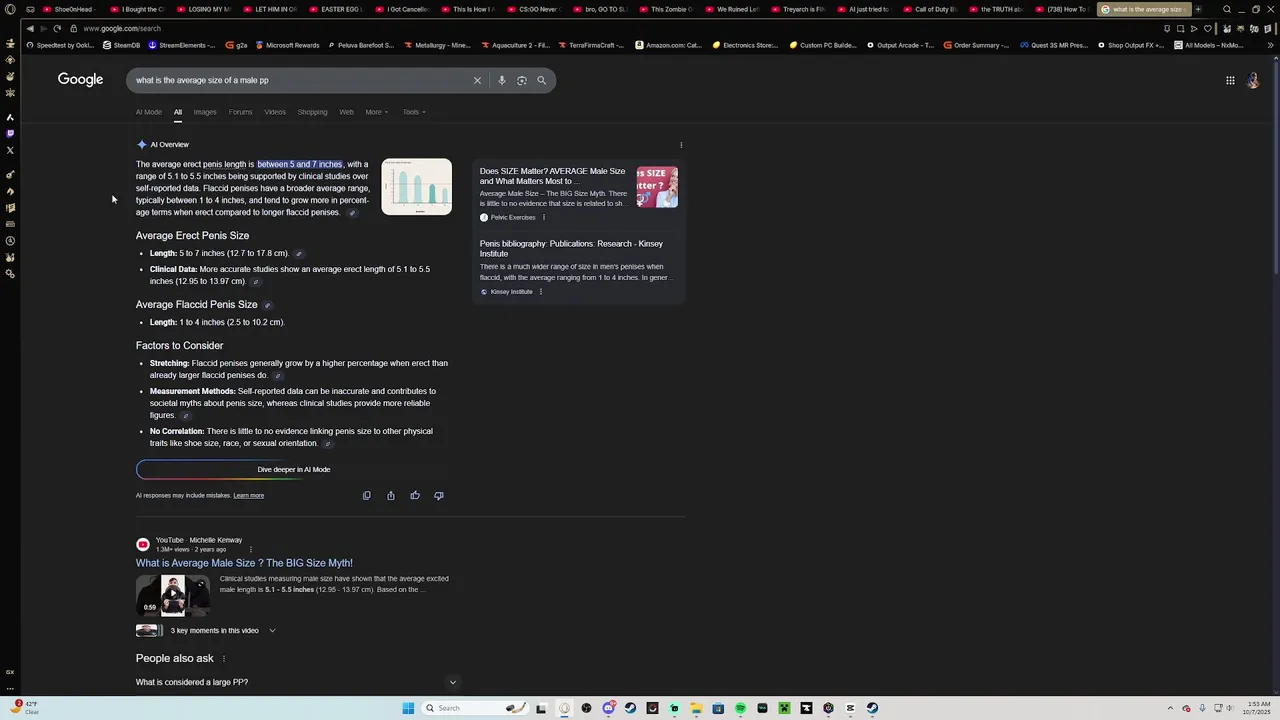This screenshot has height=720, width=1280.
Task: Expand system tray hidden icons
Action: [x=1170, y=708]
